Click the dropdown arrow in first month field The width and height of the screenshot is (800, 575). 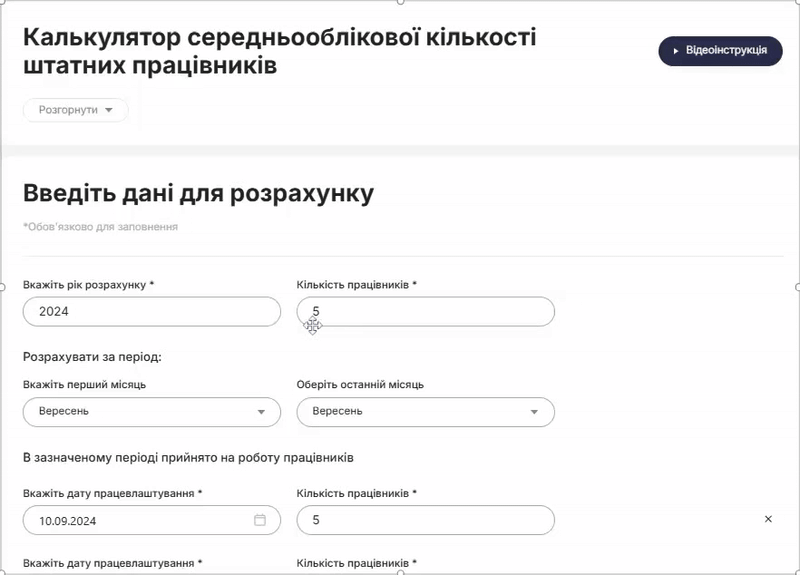[x=262, y=412]
